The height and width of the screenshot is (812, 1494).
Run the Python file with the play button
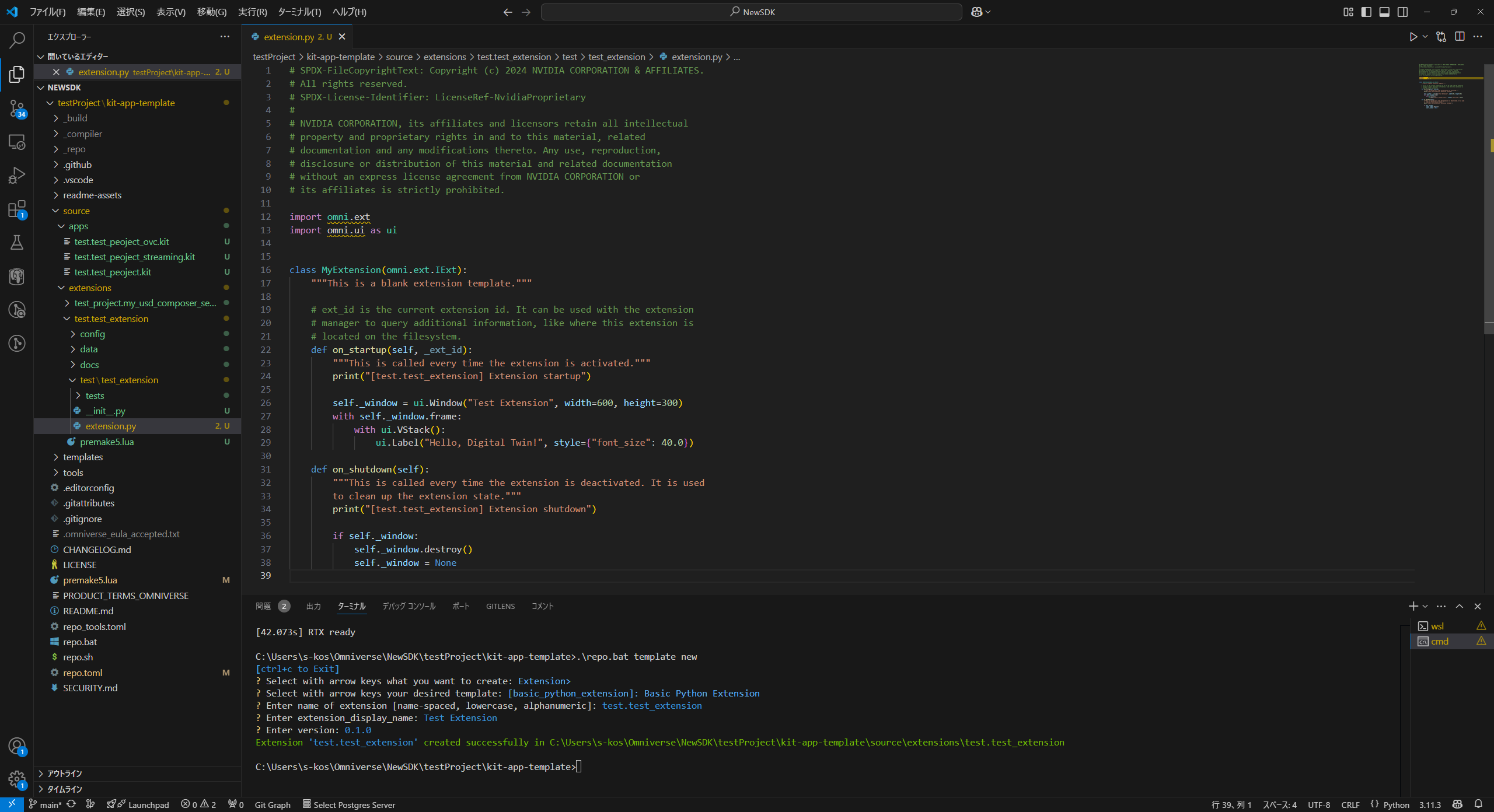pyautogui.click(x=1412, y=36)
